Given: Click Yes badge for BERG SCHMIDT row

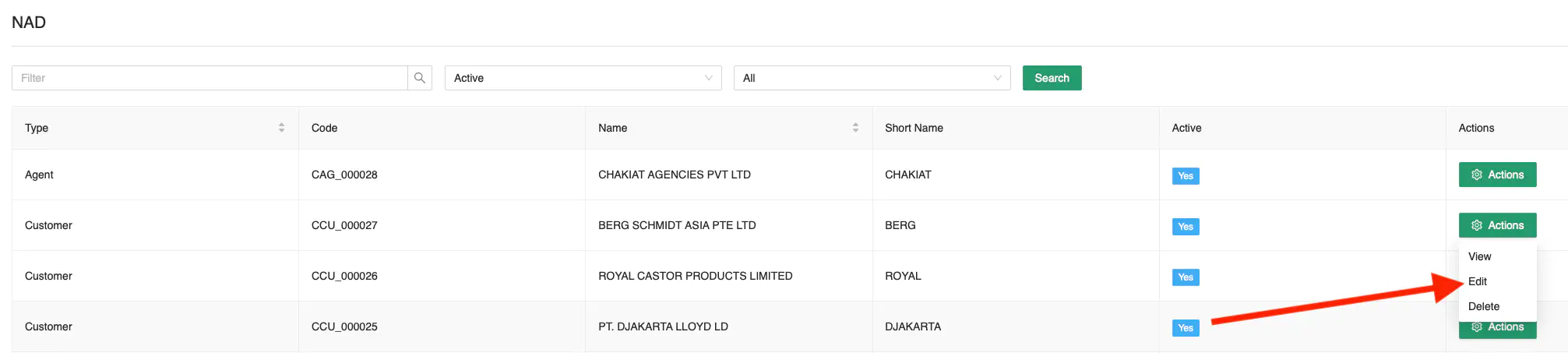Looking at the screenshot, I should coord(1185,227).
